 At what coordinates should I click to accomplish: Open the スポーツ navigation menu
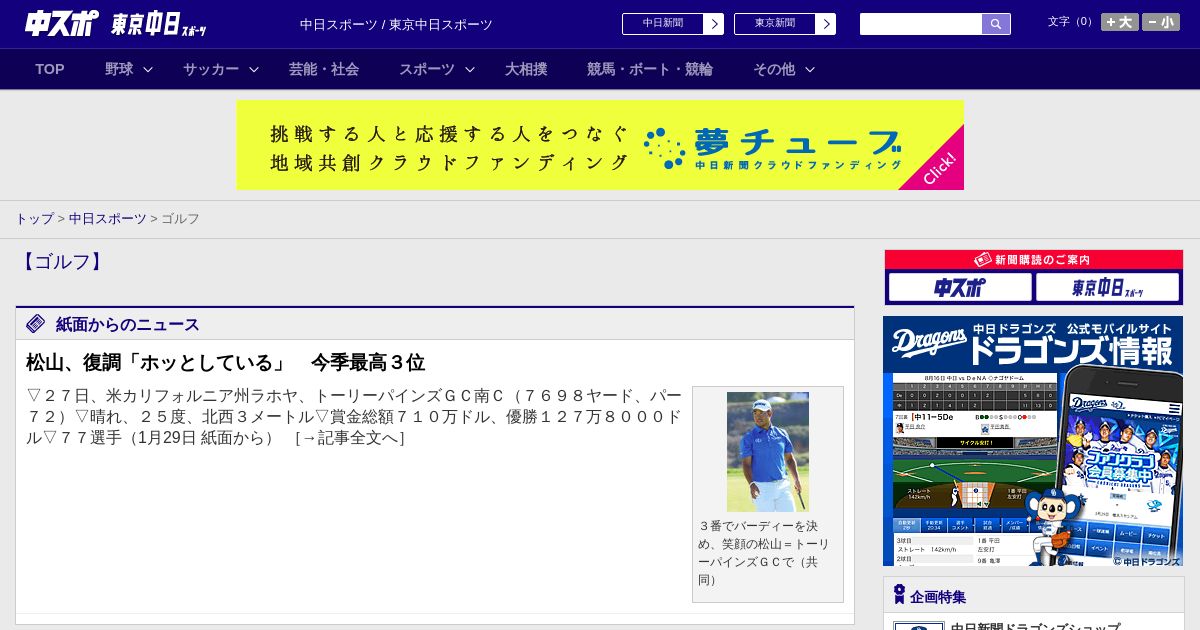pyautogui.click(x=427, y=69)
